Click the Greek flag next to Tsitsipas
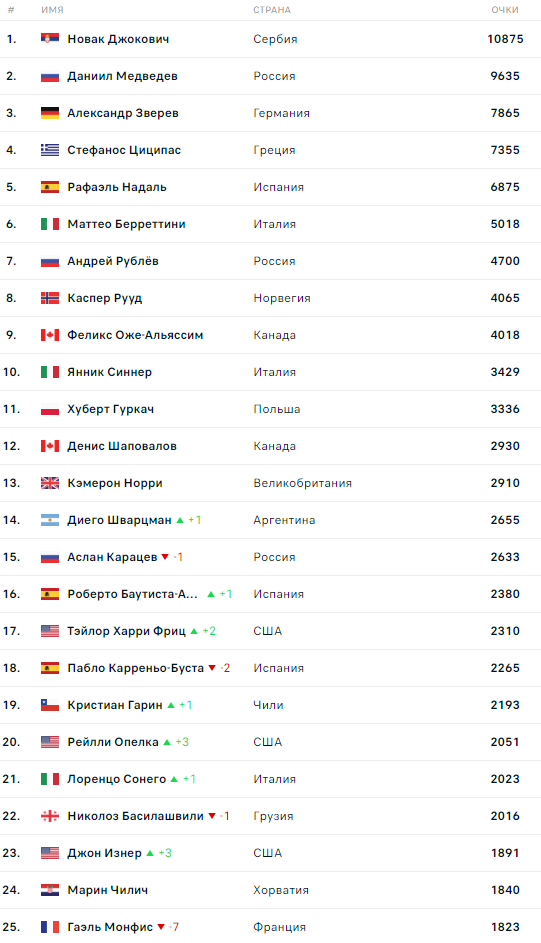 point(50,150)
